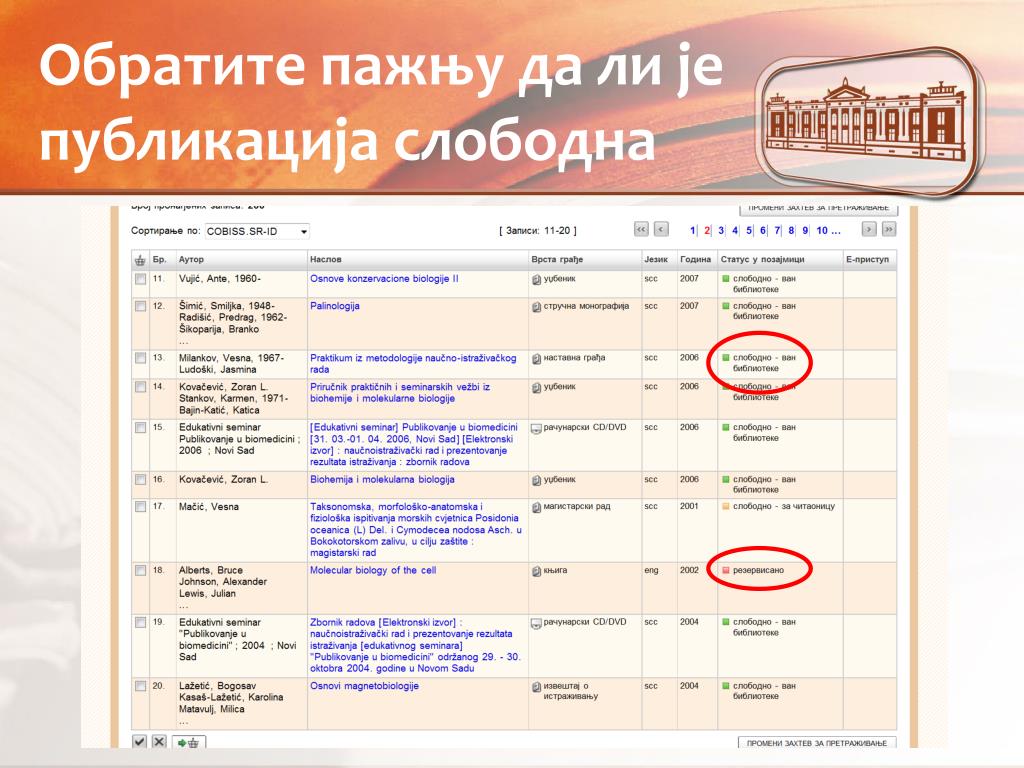Open [Edukativni seminar] Publikovanje u biomedicini link

click(414, 445)
